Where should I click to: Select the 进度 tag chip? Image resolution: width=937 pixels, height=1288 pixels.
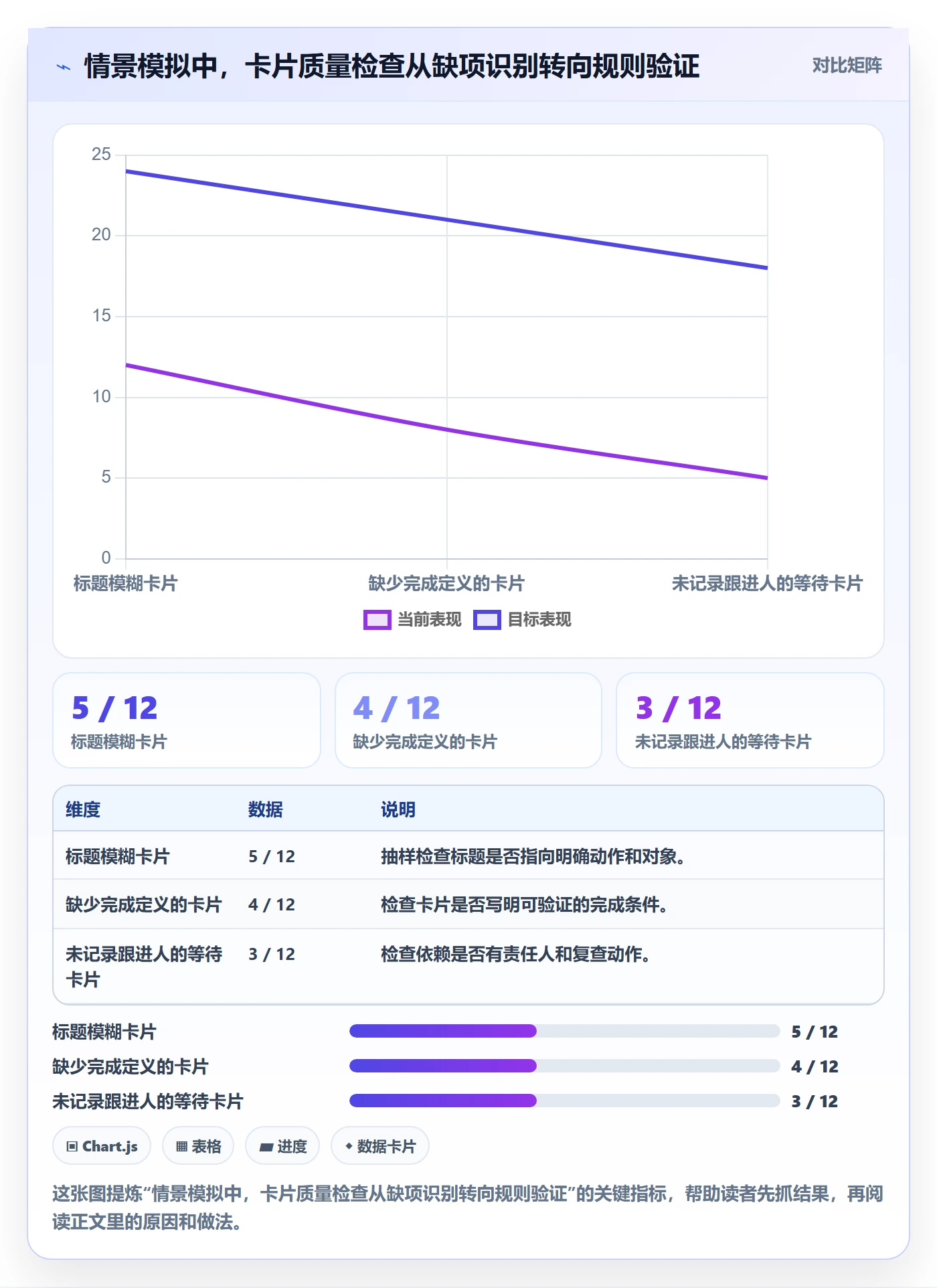click(282, 1146)
